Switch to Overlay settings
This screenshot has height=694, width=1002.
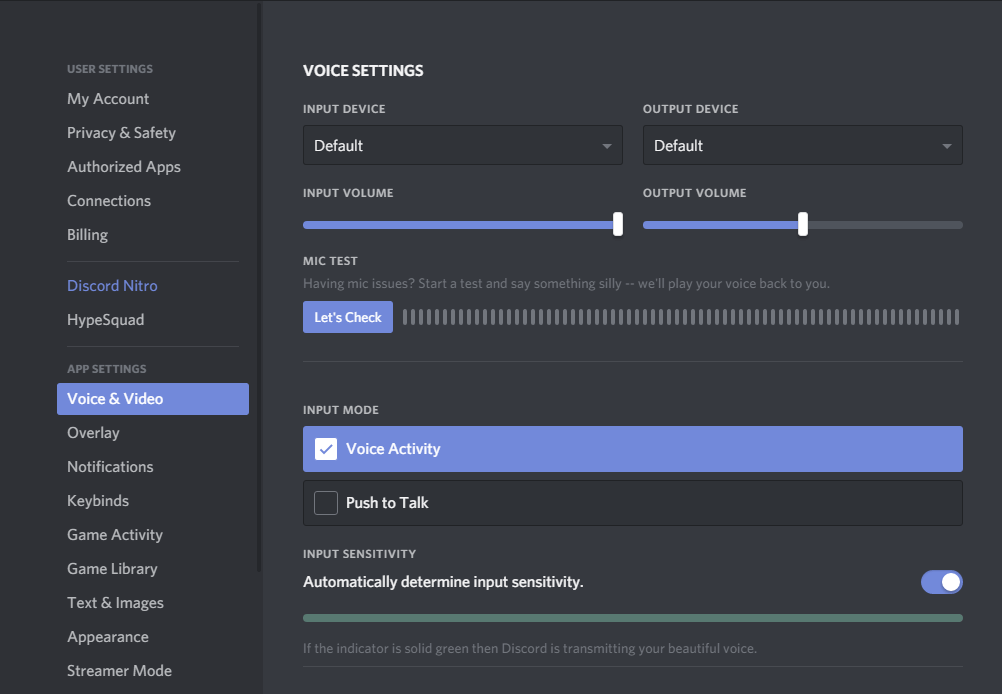(x=93, y=433)
